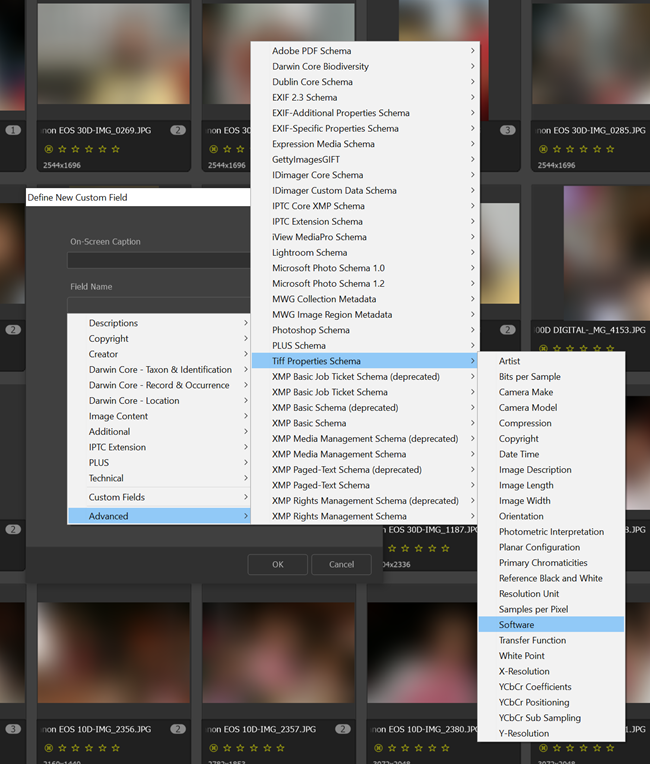Choose Y-Resolution field

point(551,733)
